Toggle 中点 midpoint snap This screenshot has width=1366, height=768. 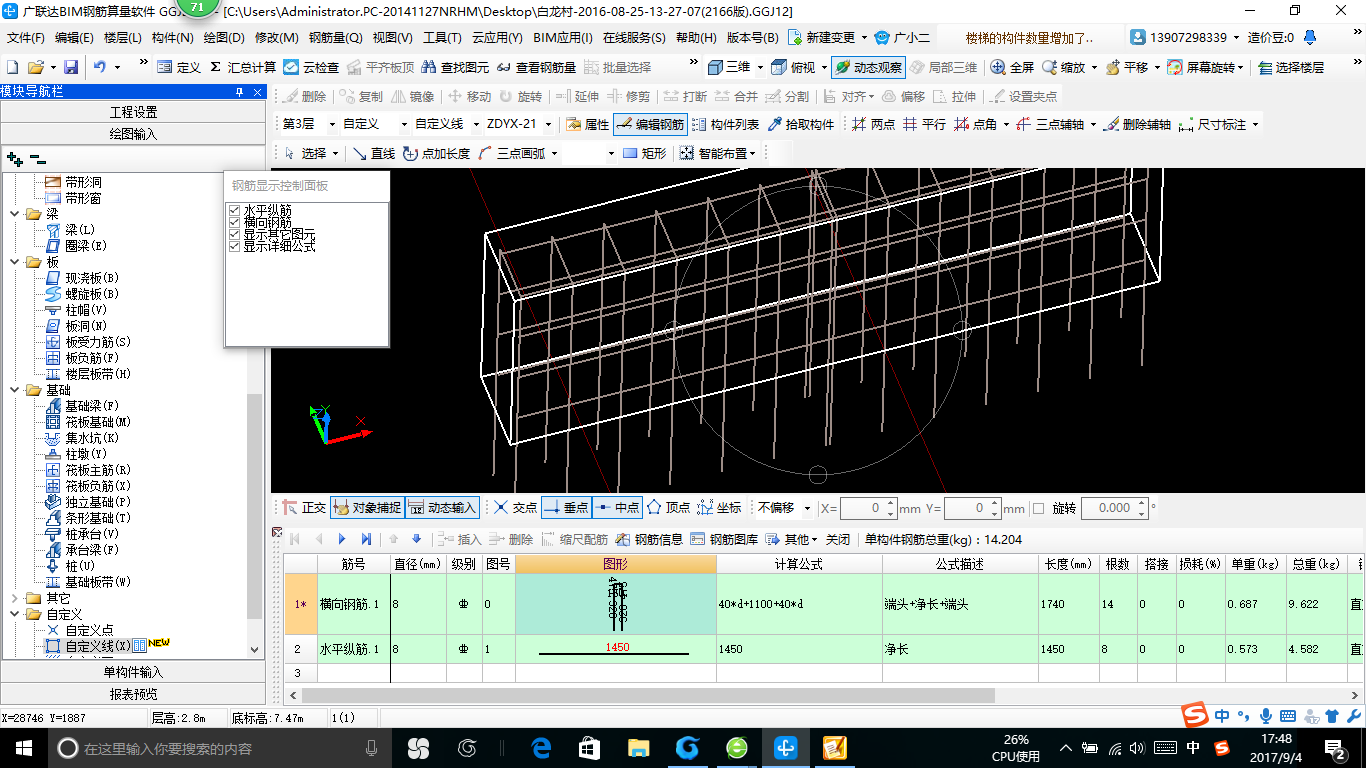click(x=617, y=508)
